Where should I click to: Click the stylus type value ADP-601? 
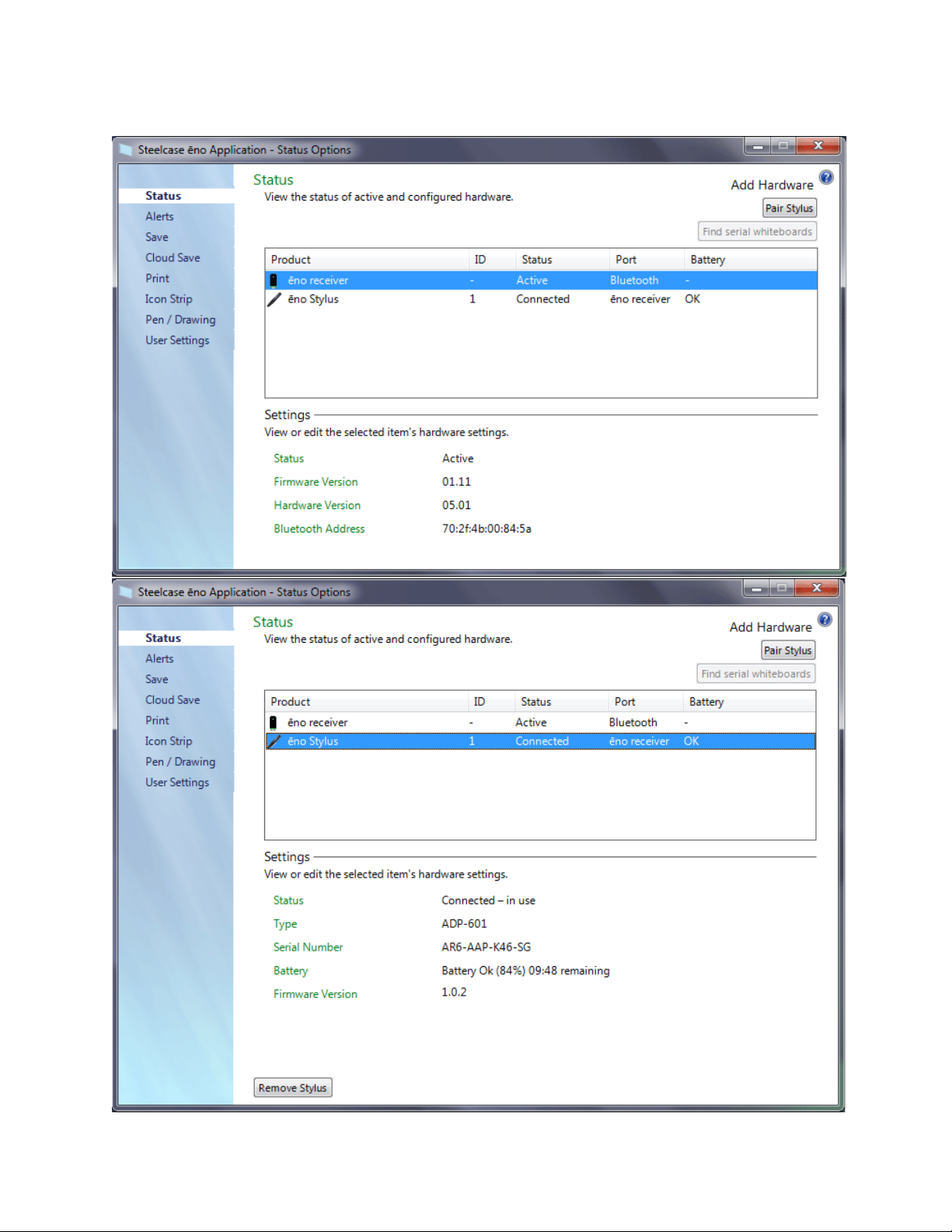pos(464,924)
